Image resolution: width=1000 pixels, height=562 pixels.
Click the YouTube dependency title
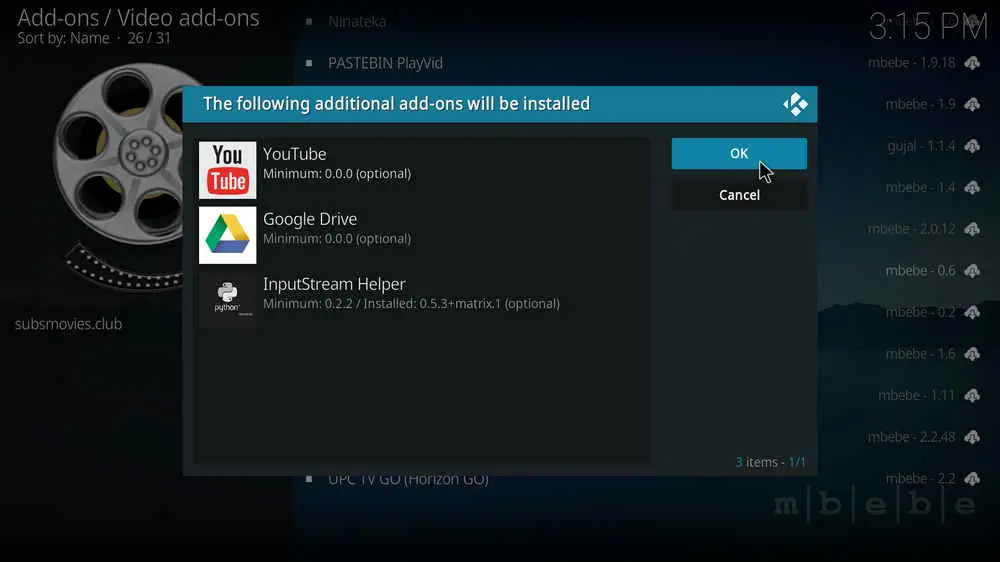[295, 154]
